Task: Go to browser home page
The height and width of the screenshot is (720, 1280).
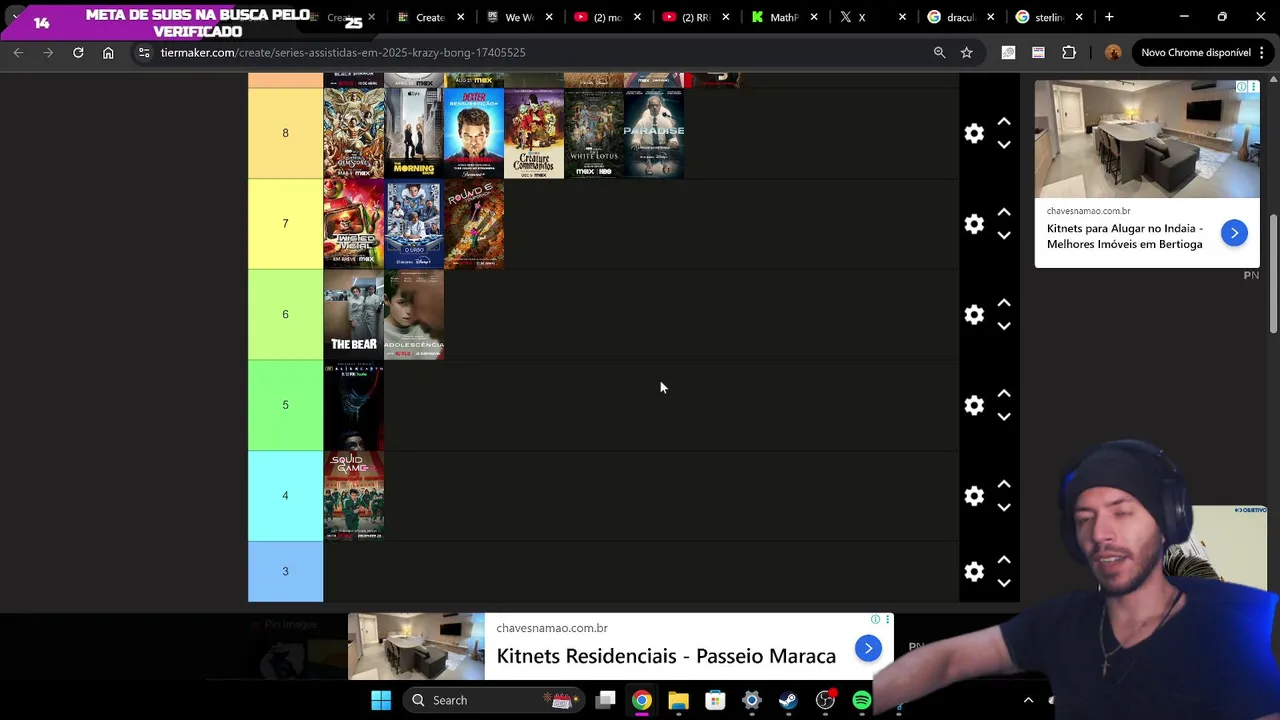Action: [x=108, y=52]
